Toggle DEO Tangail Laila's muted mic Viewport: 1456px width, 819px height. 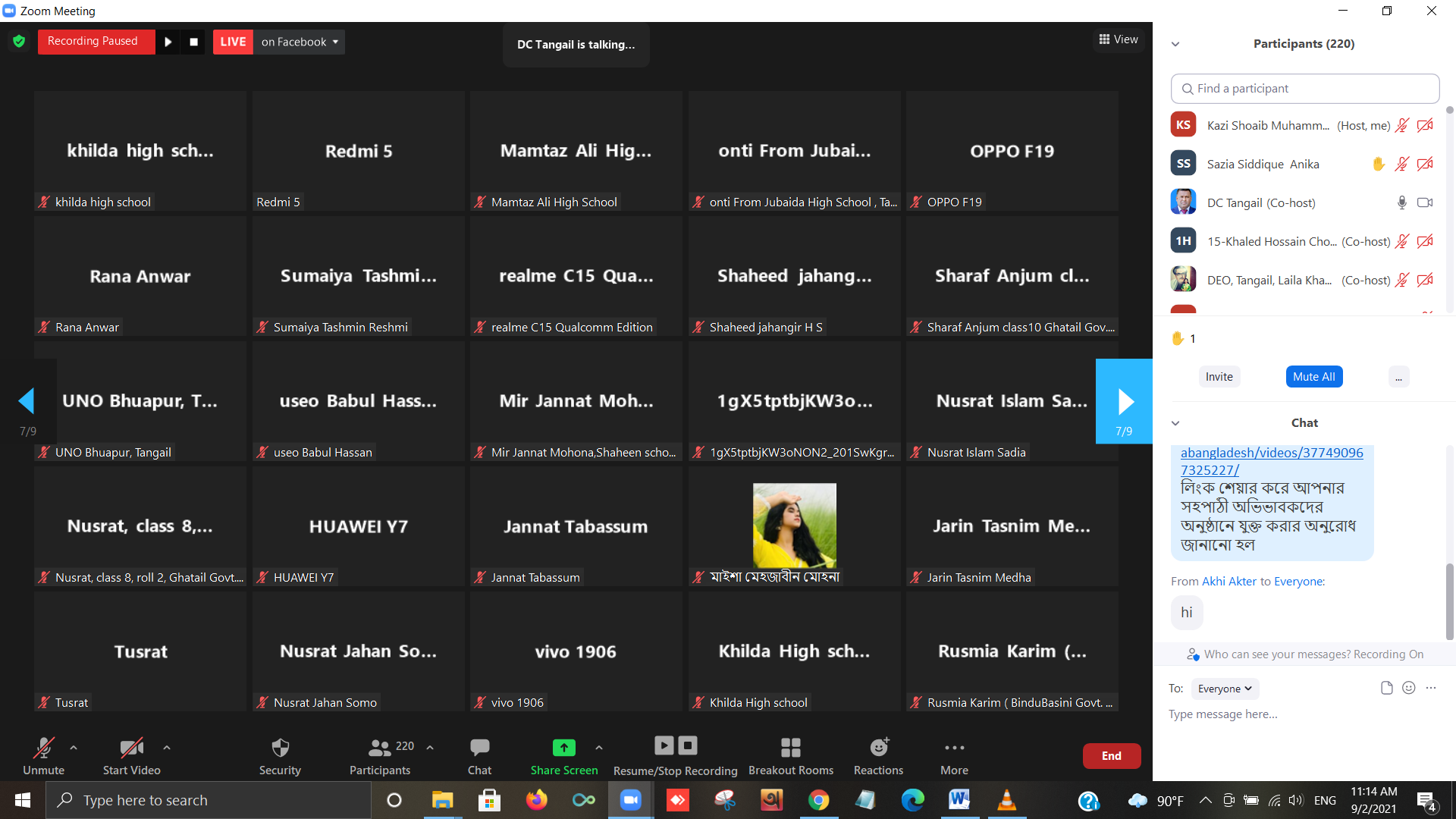[x=1402, y=280]
